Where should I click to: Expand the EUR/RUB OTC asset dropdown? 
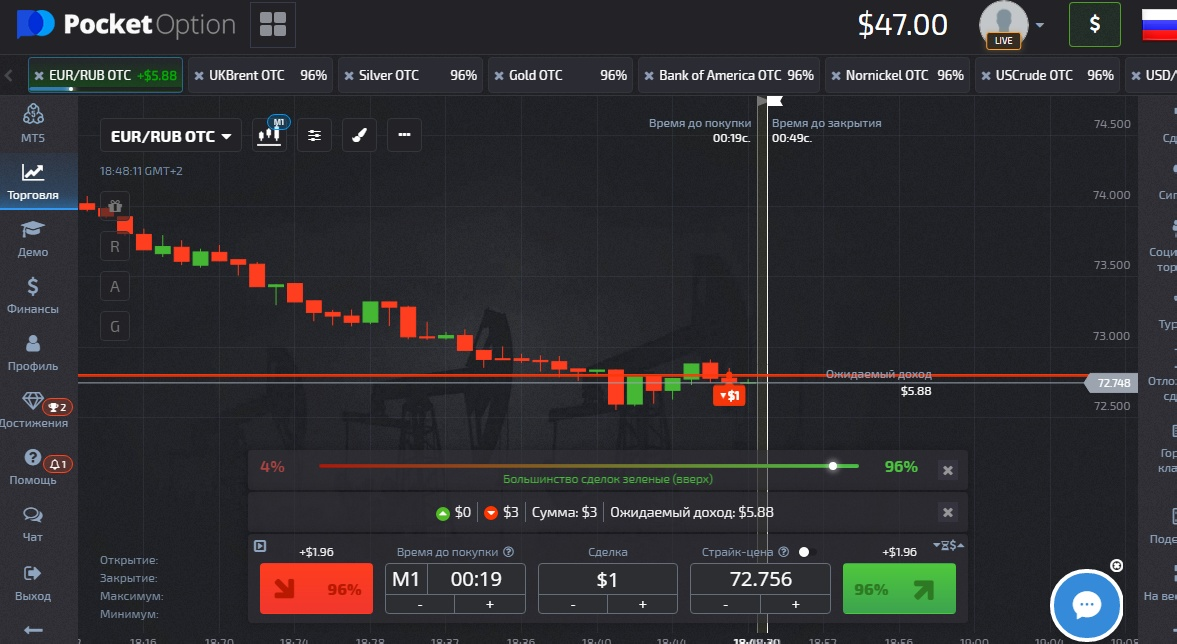pos(171,136)
